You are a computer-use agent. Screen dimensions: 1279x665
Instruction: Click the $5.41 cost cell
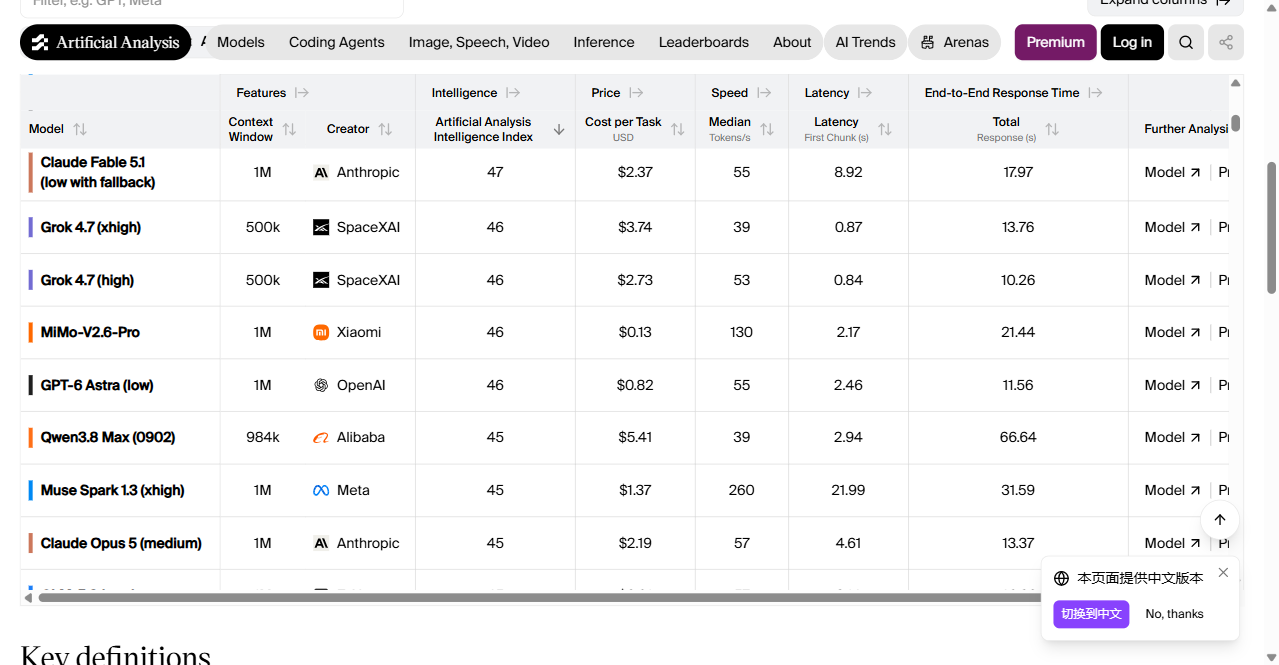(635, 437)
